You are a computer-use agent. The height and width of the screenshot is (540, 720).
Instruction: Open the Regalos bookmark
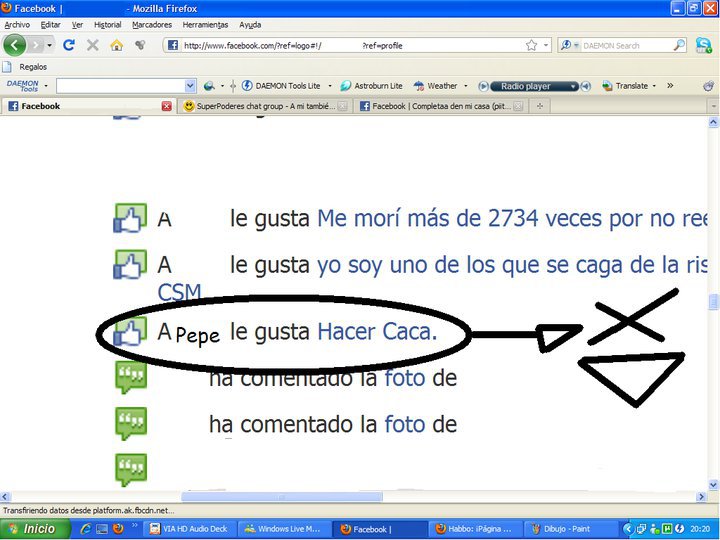click(x=25, y=67)
